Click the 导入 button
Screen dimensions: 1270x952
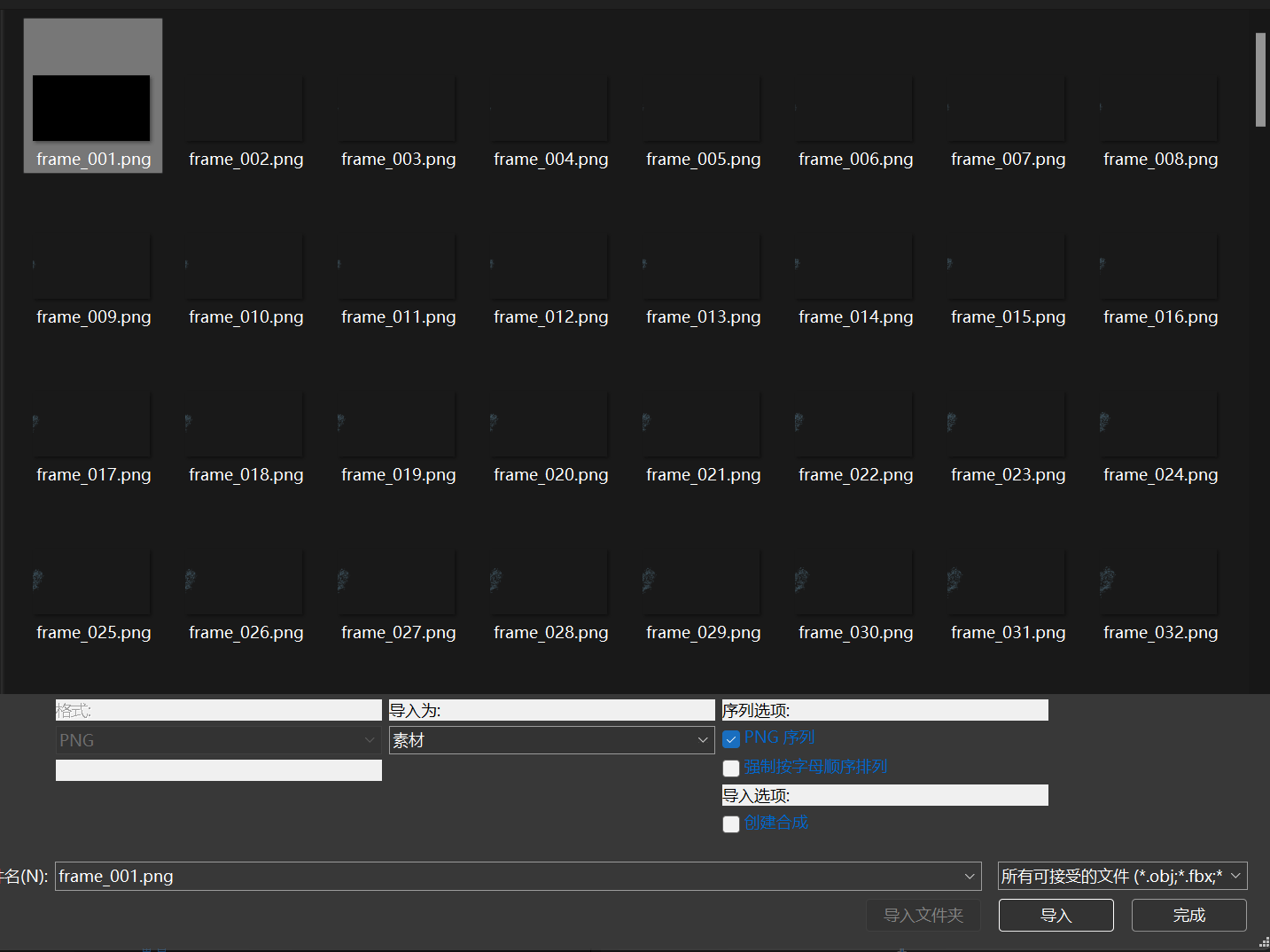point(1056,916)
